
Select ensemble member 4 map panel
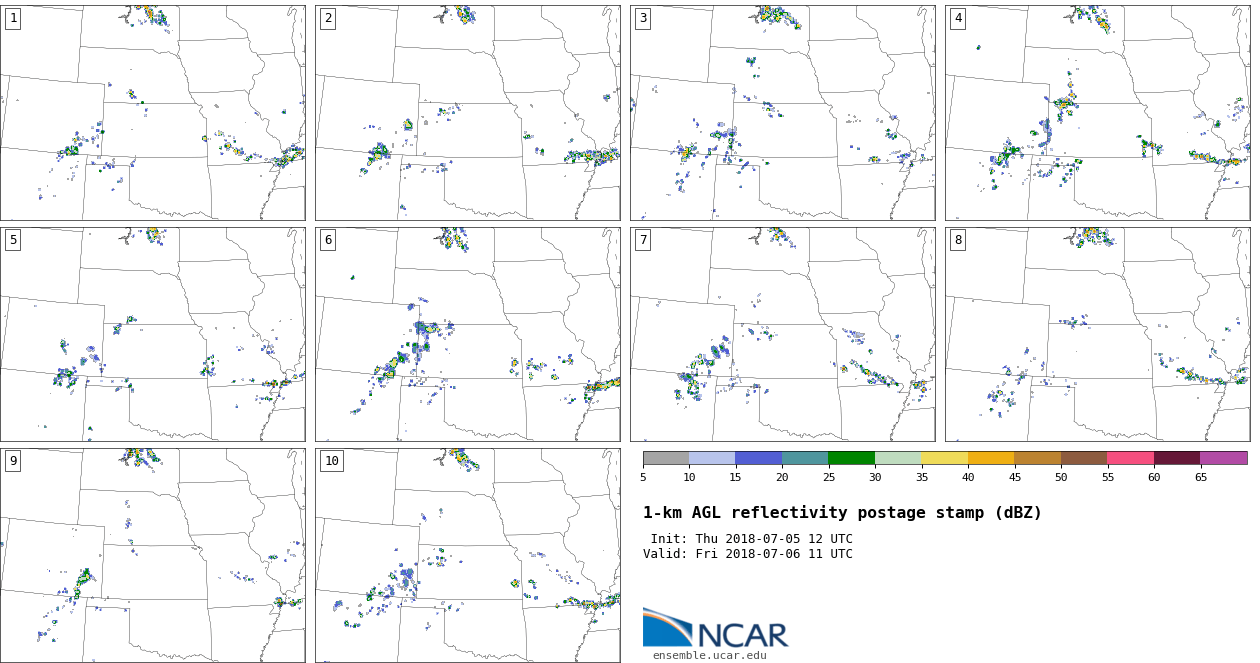pos(1097,112)
